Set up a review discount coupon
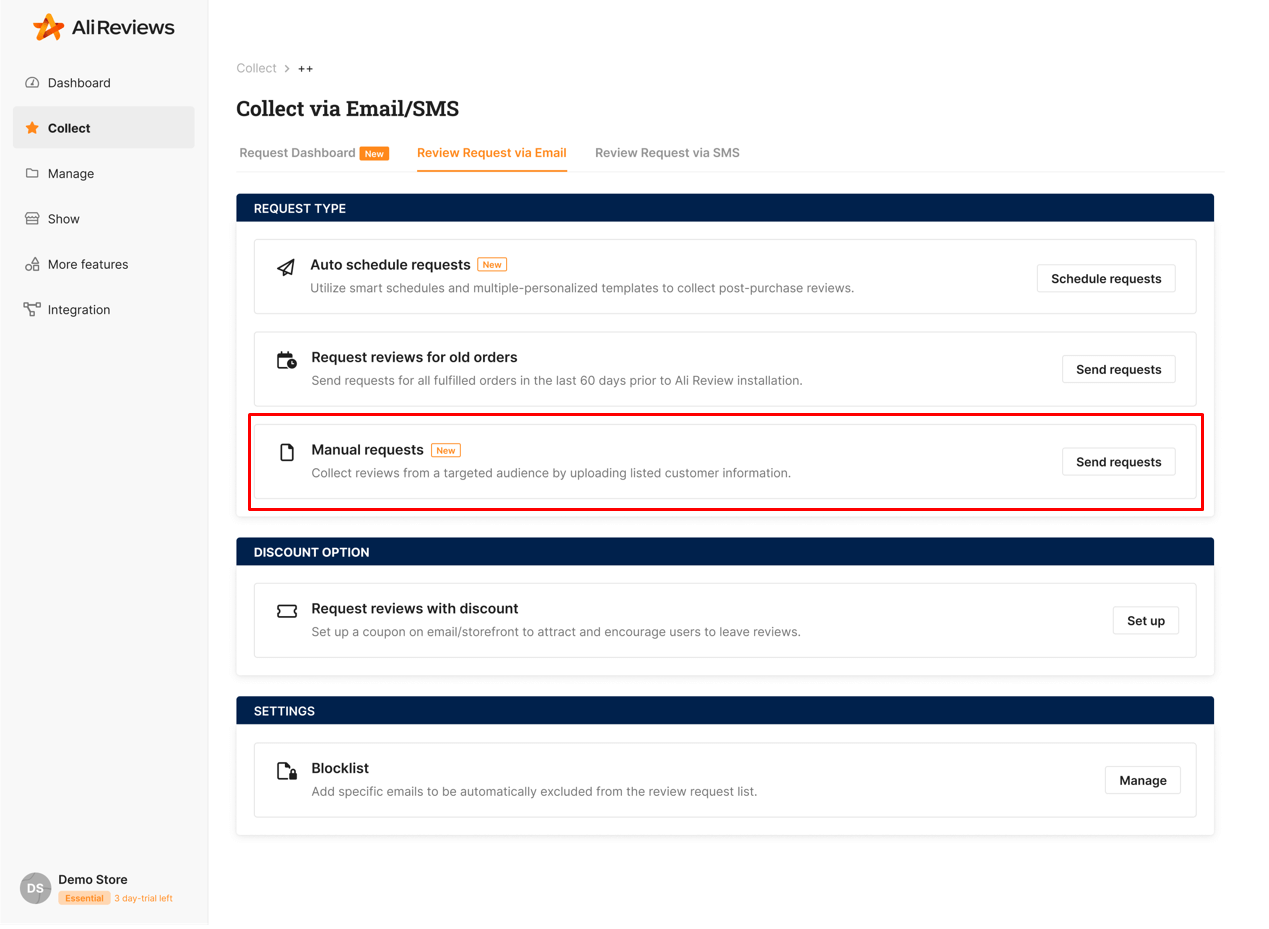Screen dimensions: 1269x929 click(x=1145, y=620)
